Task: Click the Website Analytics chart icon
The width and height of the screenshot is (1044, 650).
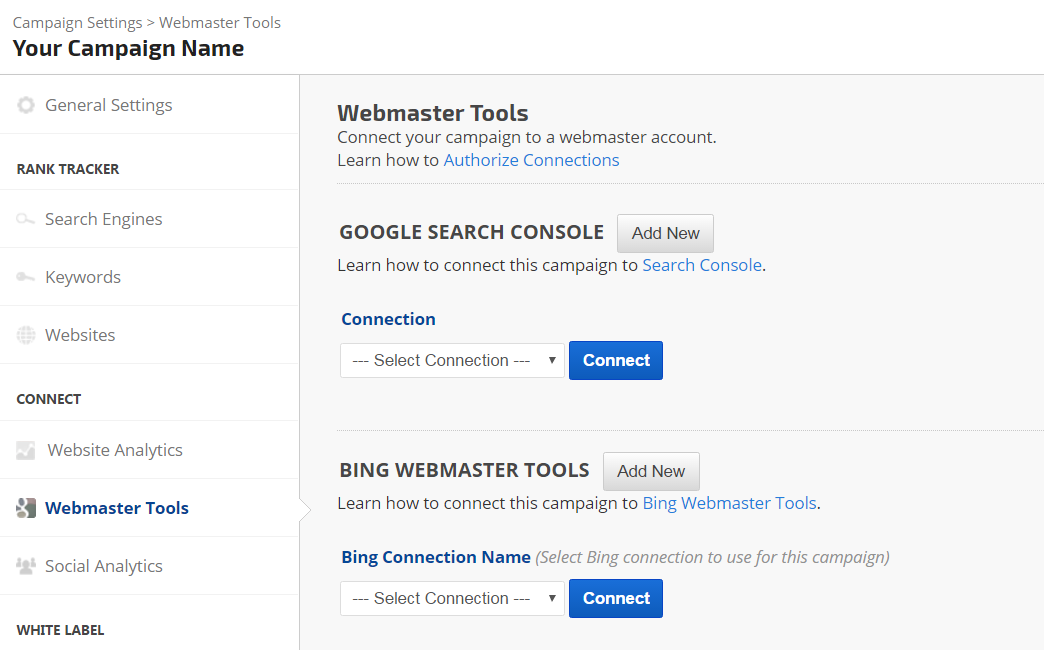Action: [x=26, y=450]
